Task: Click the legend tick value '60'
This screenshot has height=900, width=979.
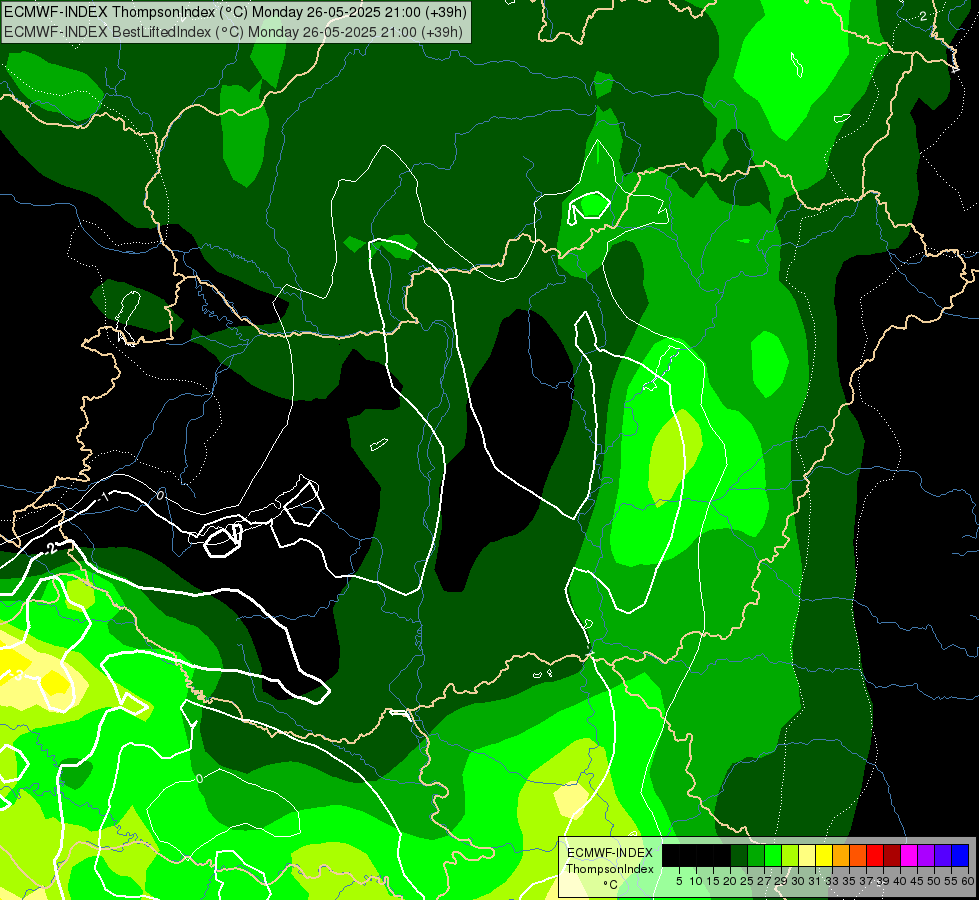Action: 968,881
